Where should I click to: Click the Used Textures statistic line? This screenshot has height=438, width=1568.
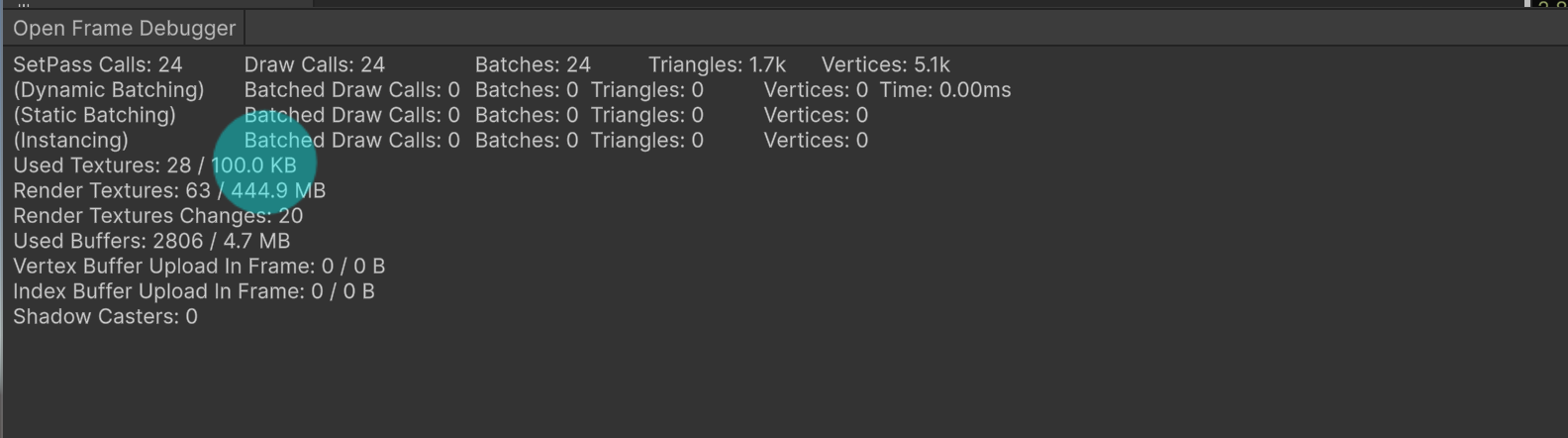[x=153, y=165]
